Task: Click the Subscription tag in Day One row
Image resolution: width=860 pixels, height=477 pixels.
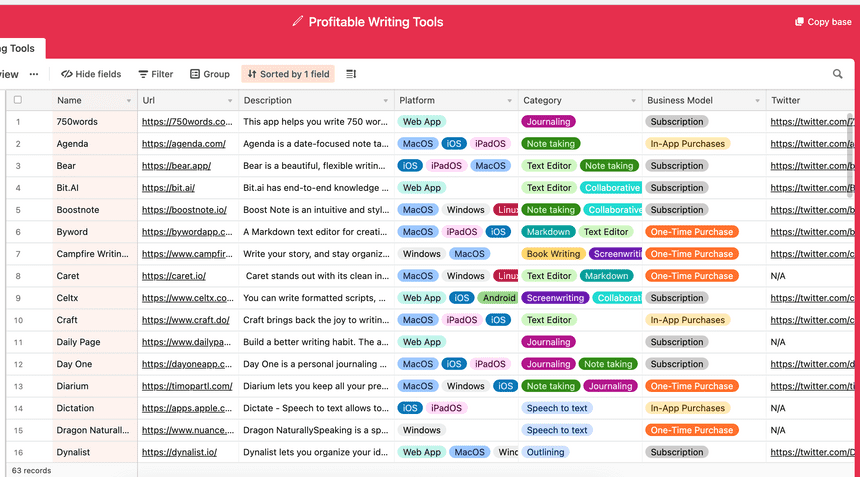Action: [676, 364]
